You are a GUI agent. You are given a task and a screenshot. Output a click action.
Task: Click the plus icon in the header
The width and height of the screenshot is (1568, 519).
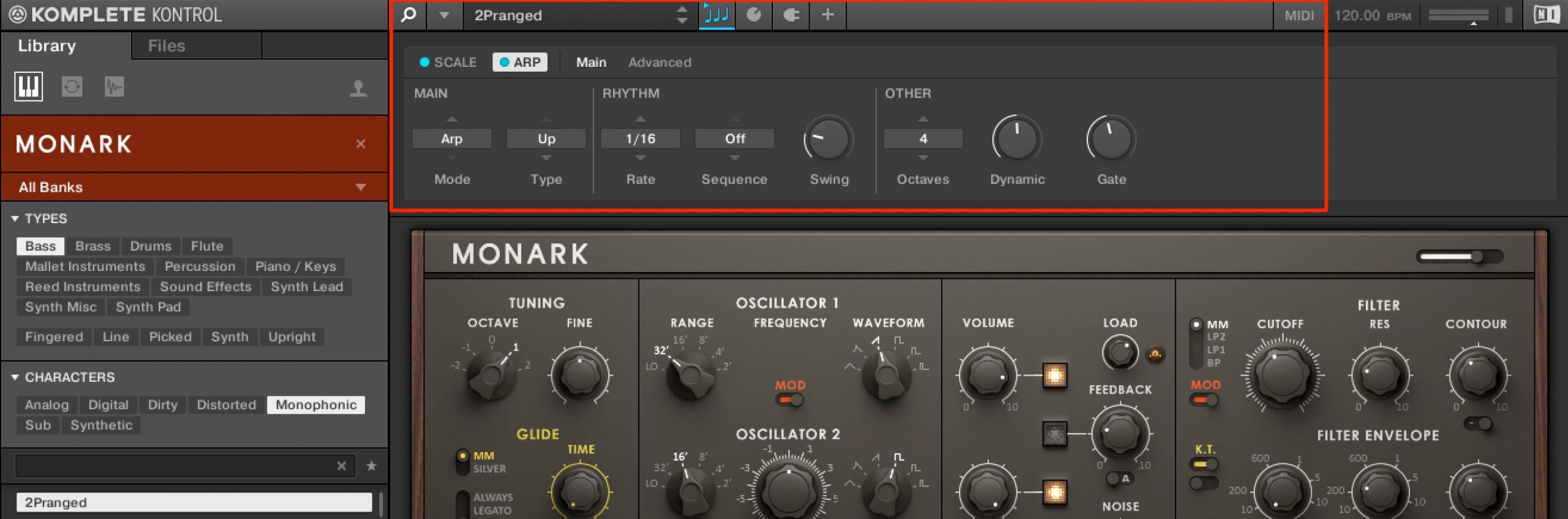point(827,14)
